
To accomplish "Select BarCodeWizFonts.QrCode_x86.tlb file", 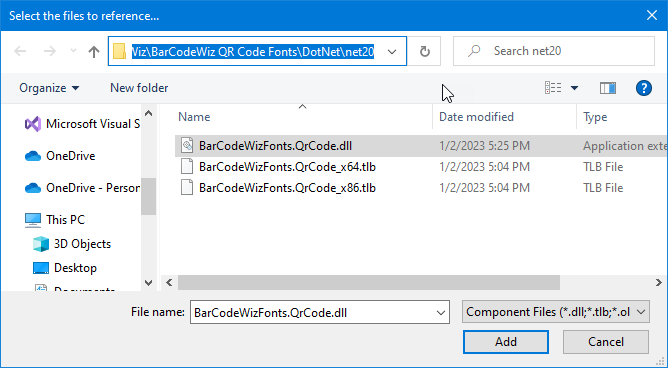I will click(x=287, y=188).
